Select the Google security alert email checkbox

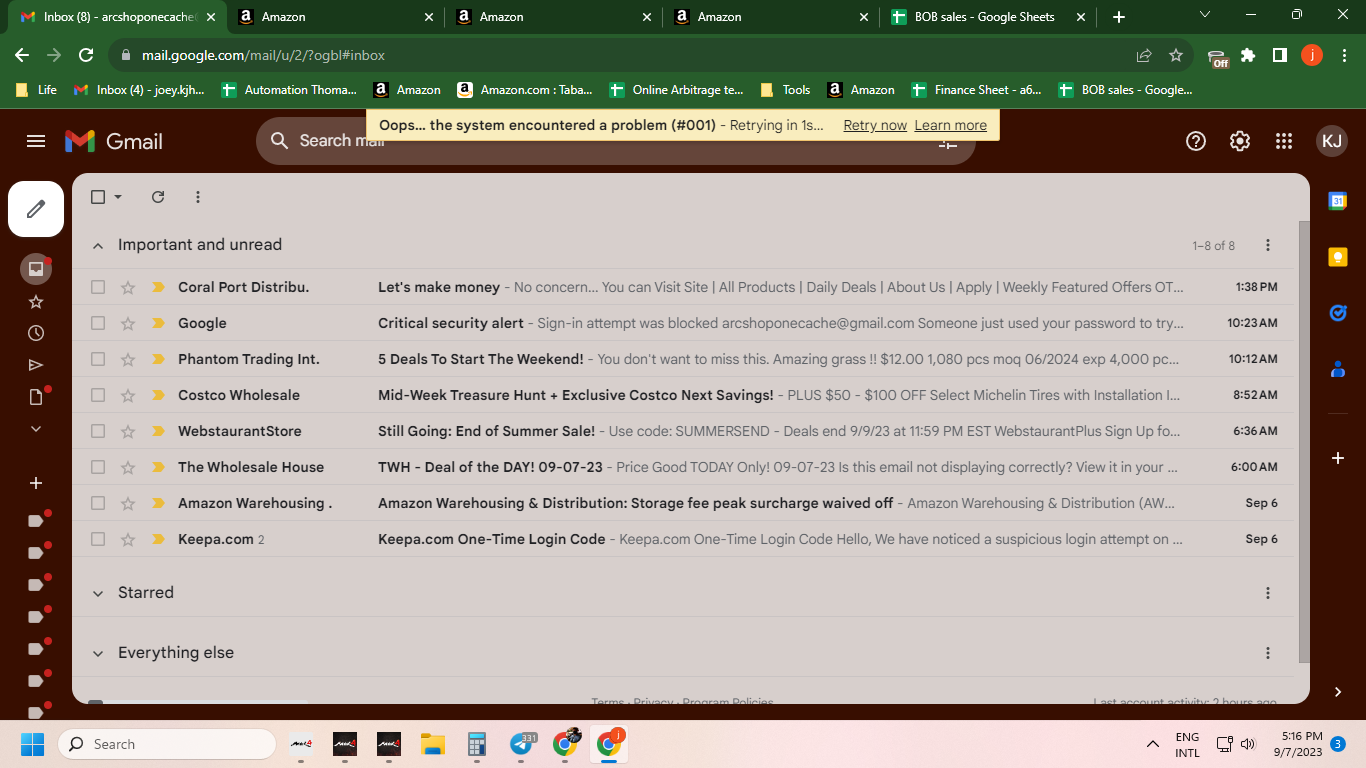tap(98, 323)
